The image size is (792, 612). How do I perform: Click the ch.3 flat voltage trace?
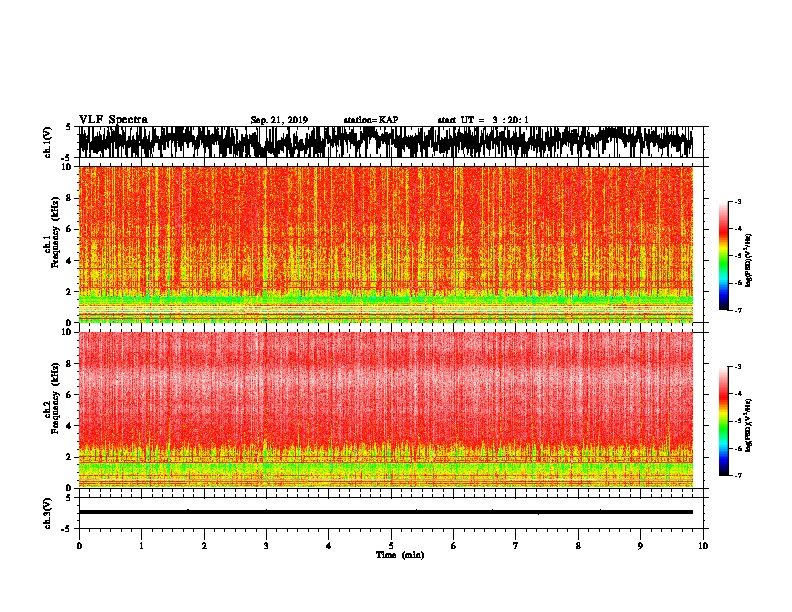[x=386, y=512]
